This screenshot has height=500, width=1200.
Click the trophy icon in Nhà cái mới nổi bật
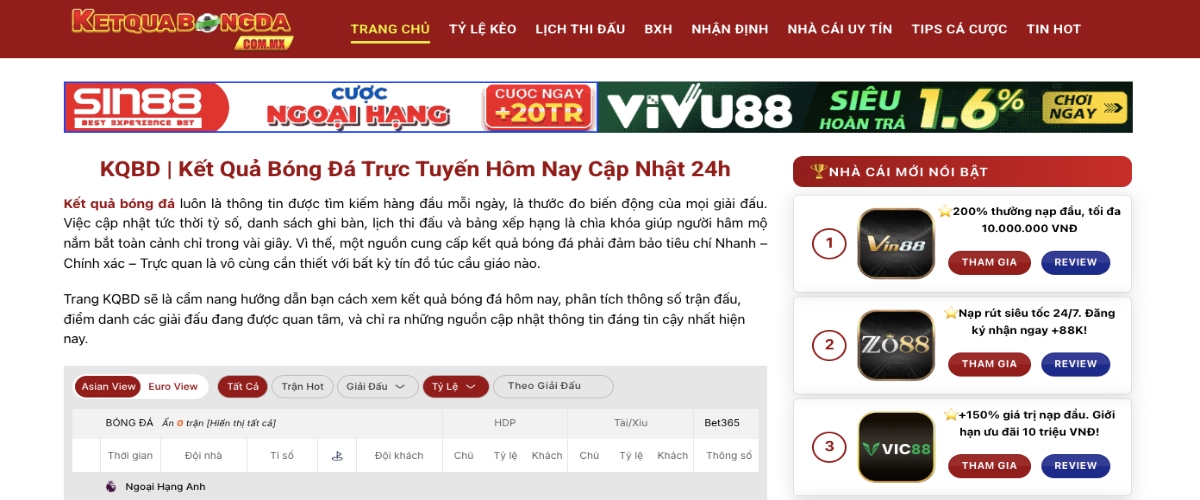click(x=818, y=172)
